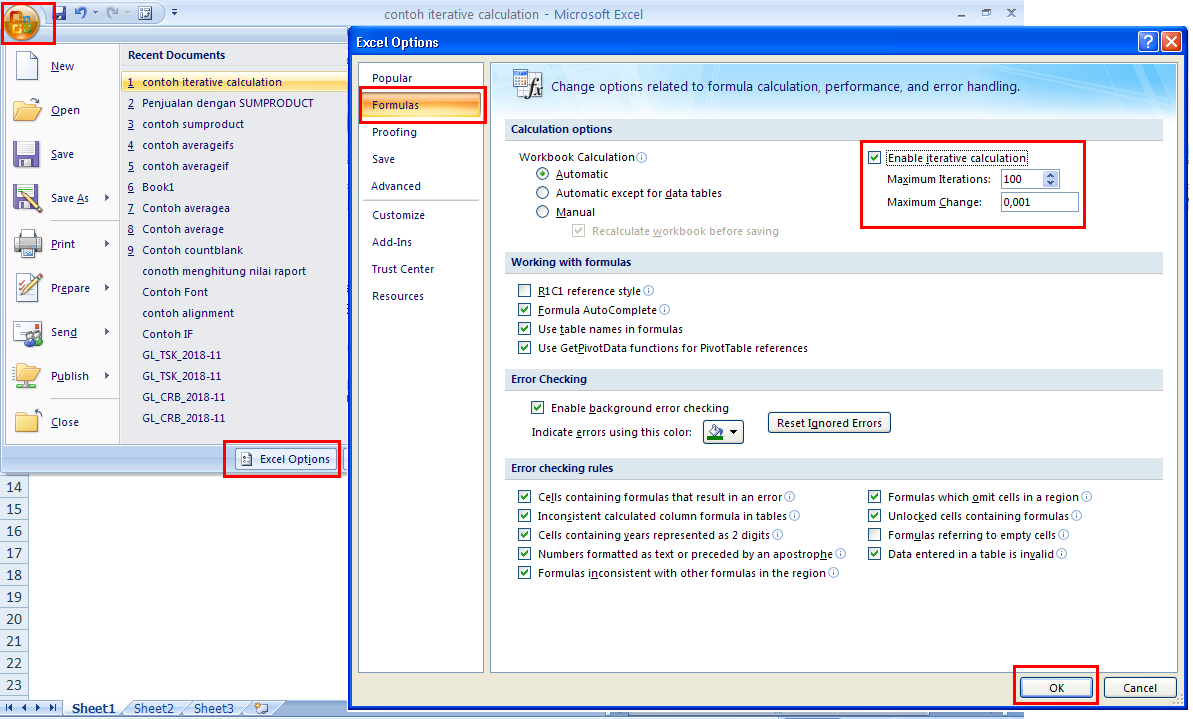Click the Maximum Iterations input field
Viewport: 1193px width, 719px height.
[1022, 180]
